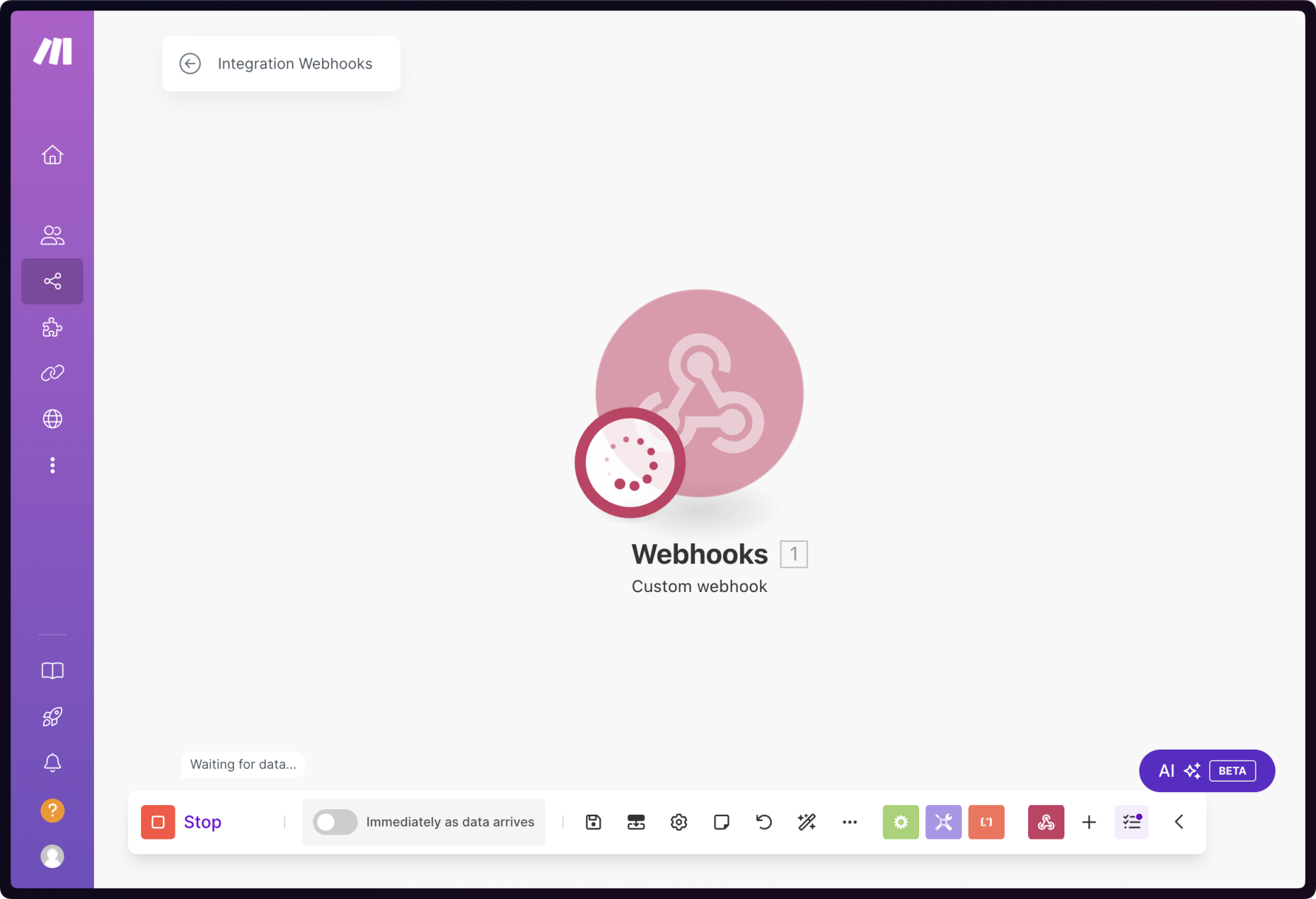Toggle Immediately as data arrives scheduling
Viewport: 1316px width, 899px height.
[x=335, y=822]
